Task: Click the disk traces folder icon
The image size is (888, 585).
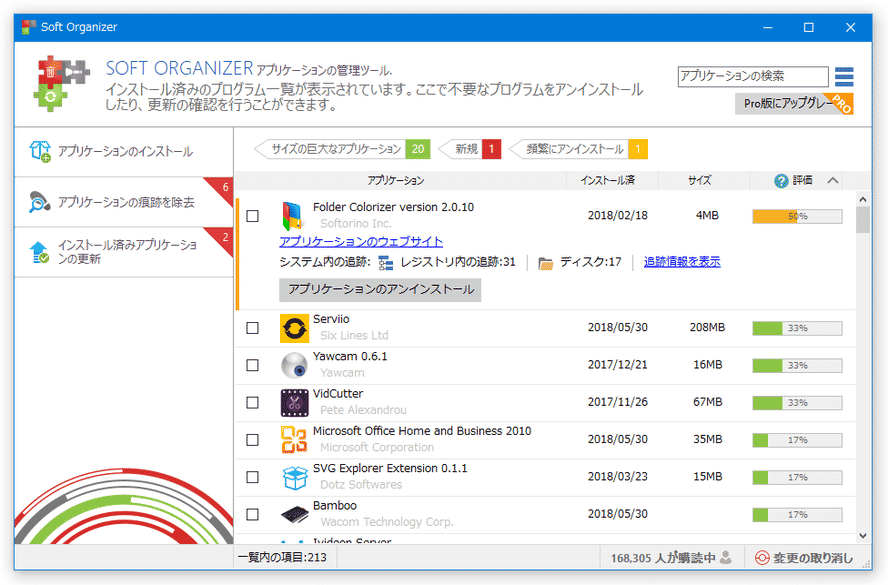Action: [545, 263]
